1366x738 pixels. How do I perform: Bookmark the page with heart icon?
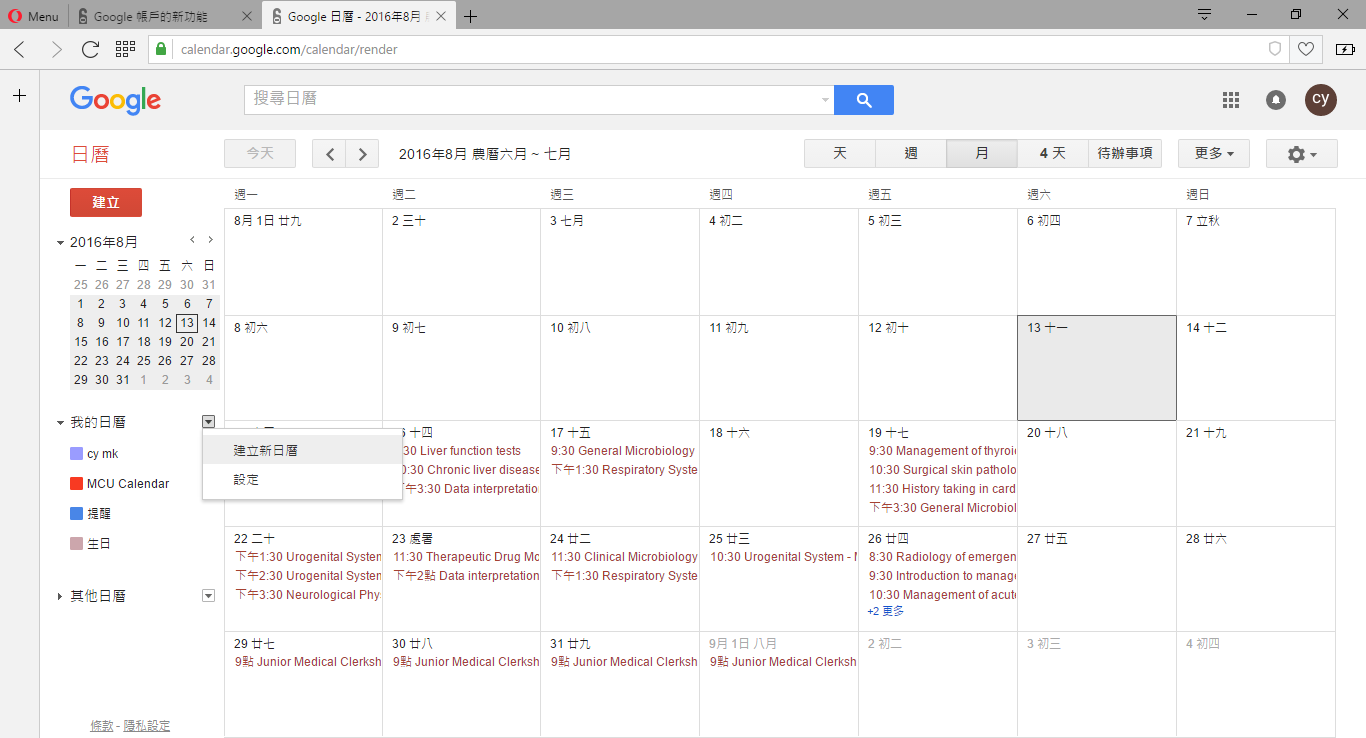point(1305,49)
